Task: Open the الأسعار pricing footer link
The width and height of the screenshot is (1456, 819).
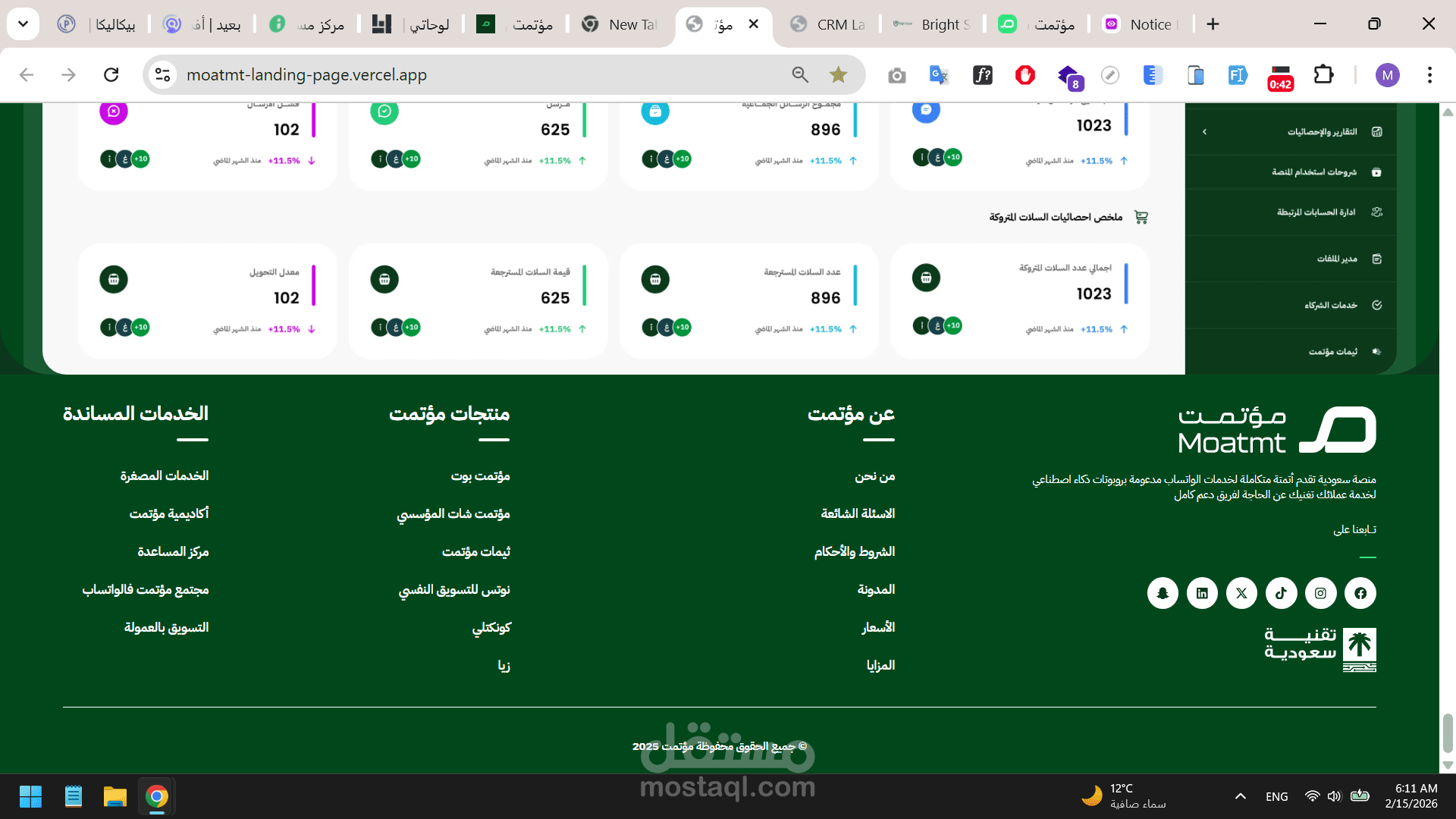Action: [878, 627]
